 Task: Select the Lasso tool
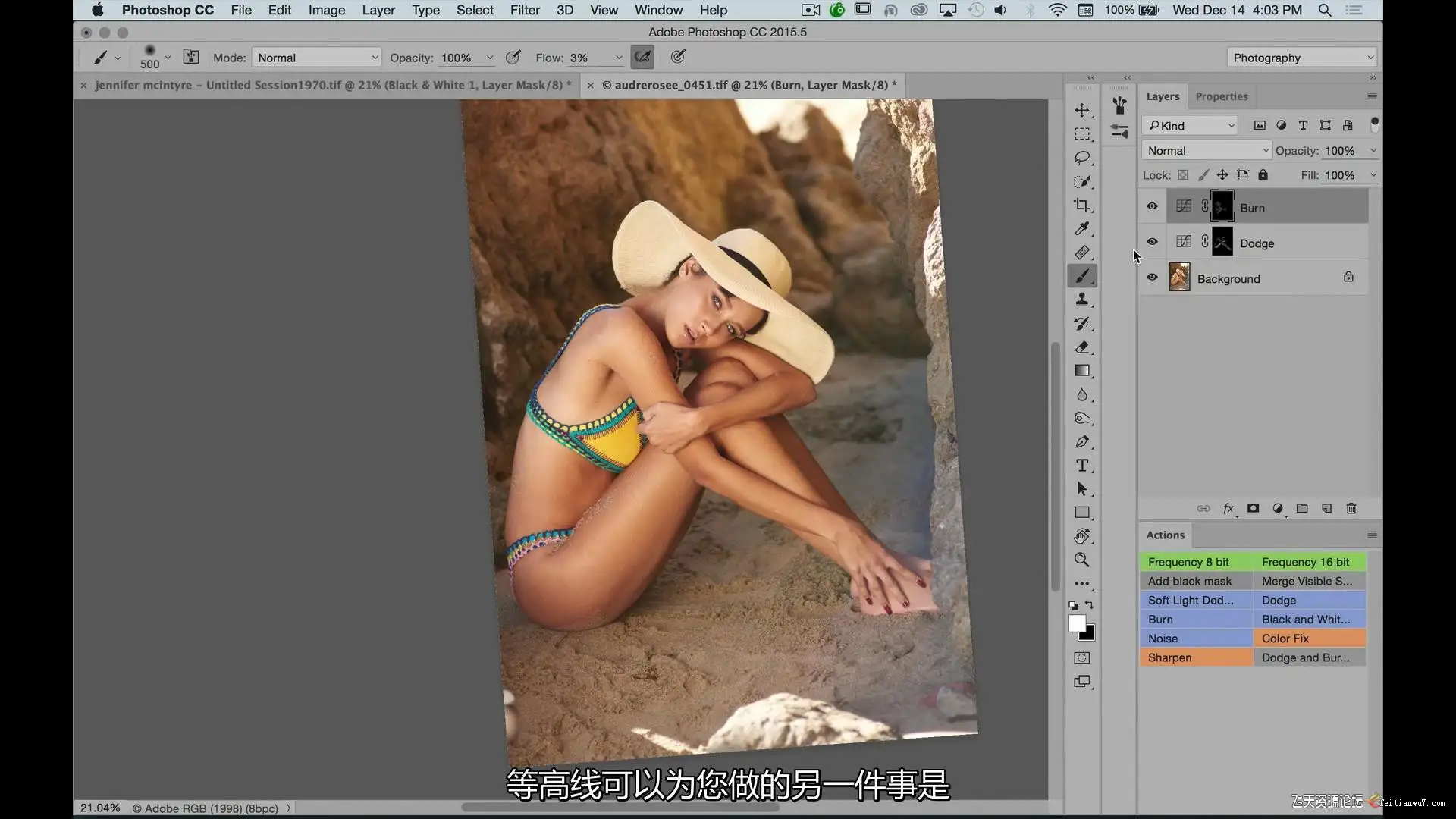point(1082,158)
